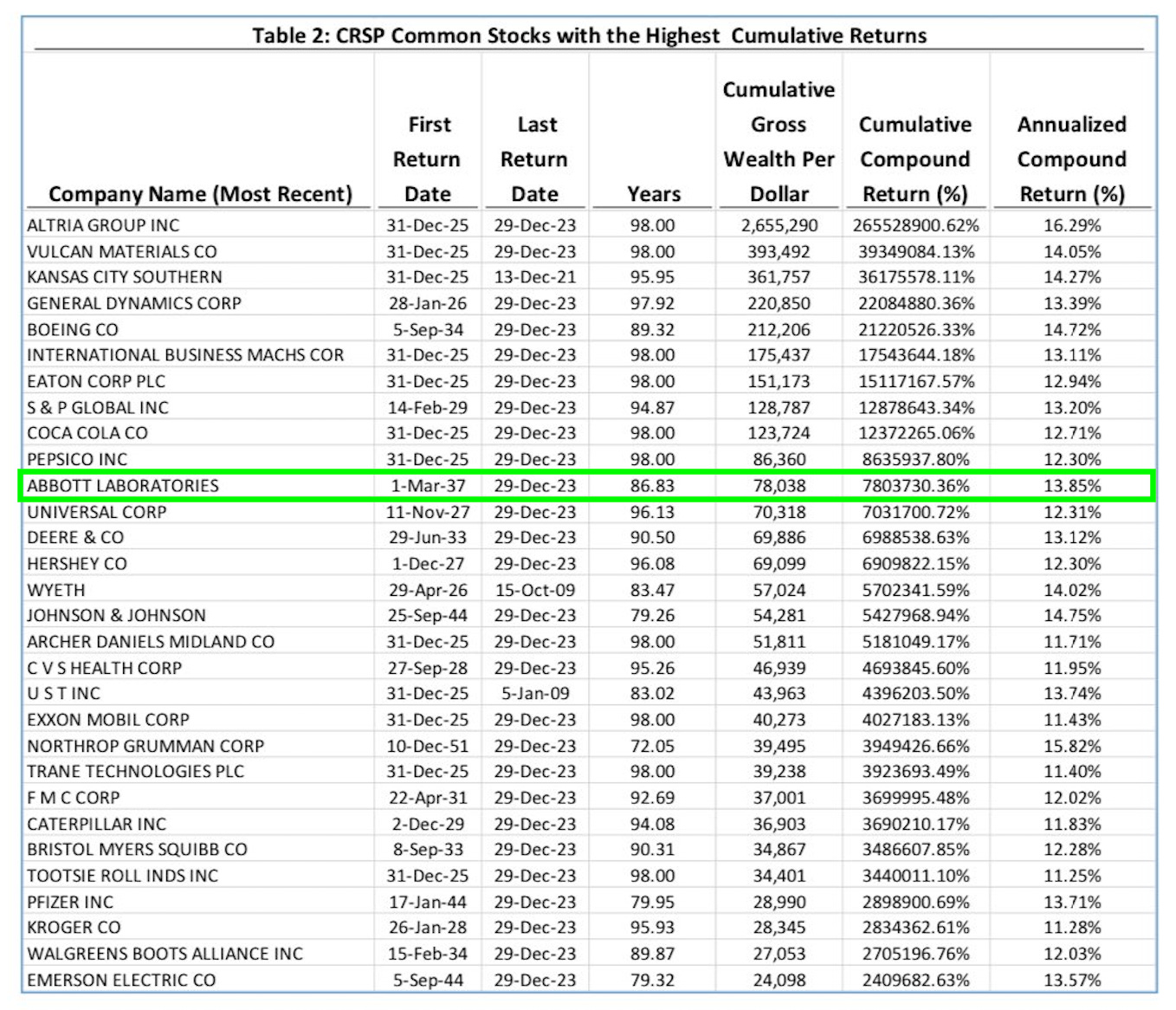
Task: Click the 14-Feb-29 first return date
Action: click(428, 407)
